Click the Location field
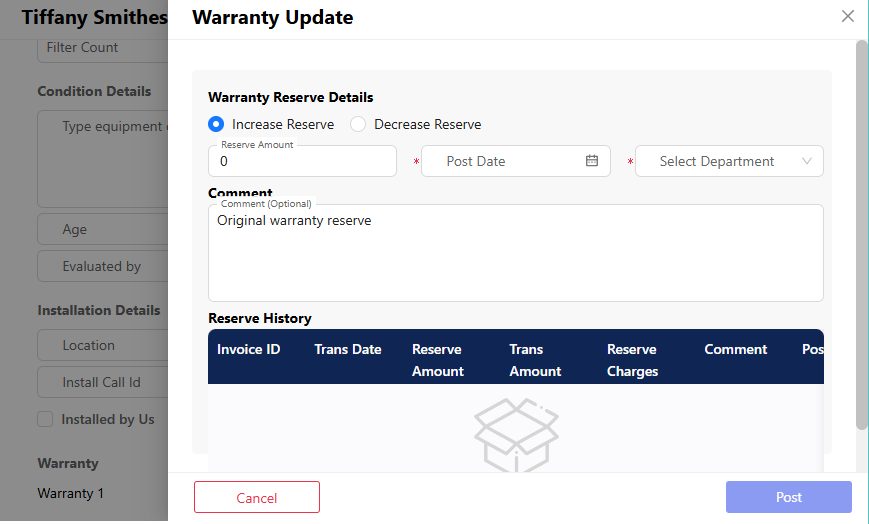Viewport: 869px width, 524px height. [103, 345]
